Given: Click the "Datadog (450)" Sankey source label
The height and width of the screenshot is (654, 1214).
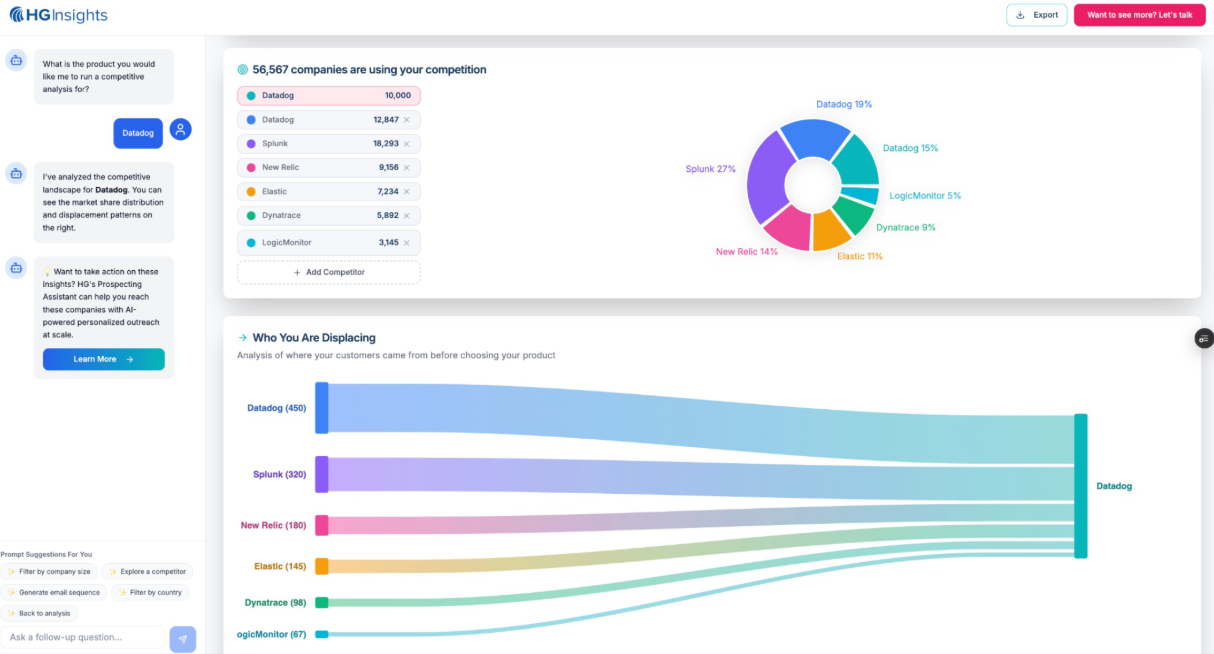Looking at the screenshot, I should (x=277, y=408).
